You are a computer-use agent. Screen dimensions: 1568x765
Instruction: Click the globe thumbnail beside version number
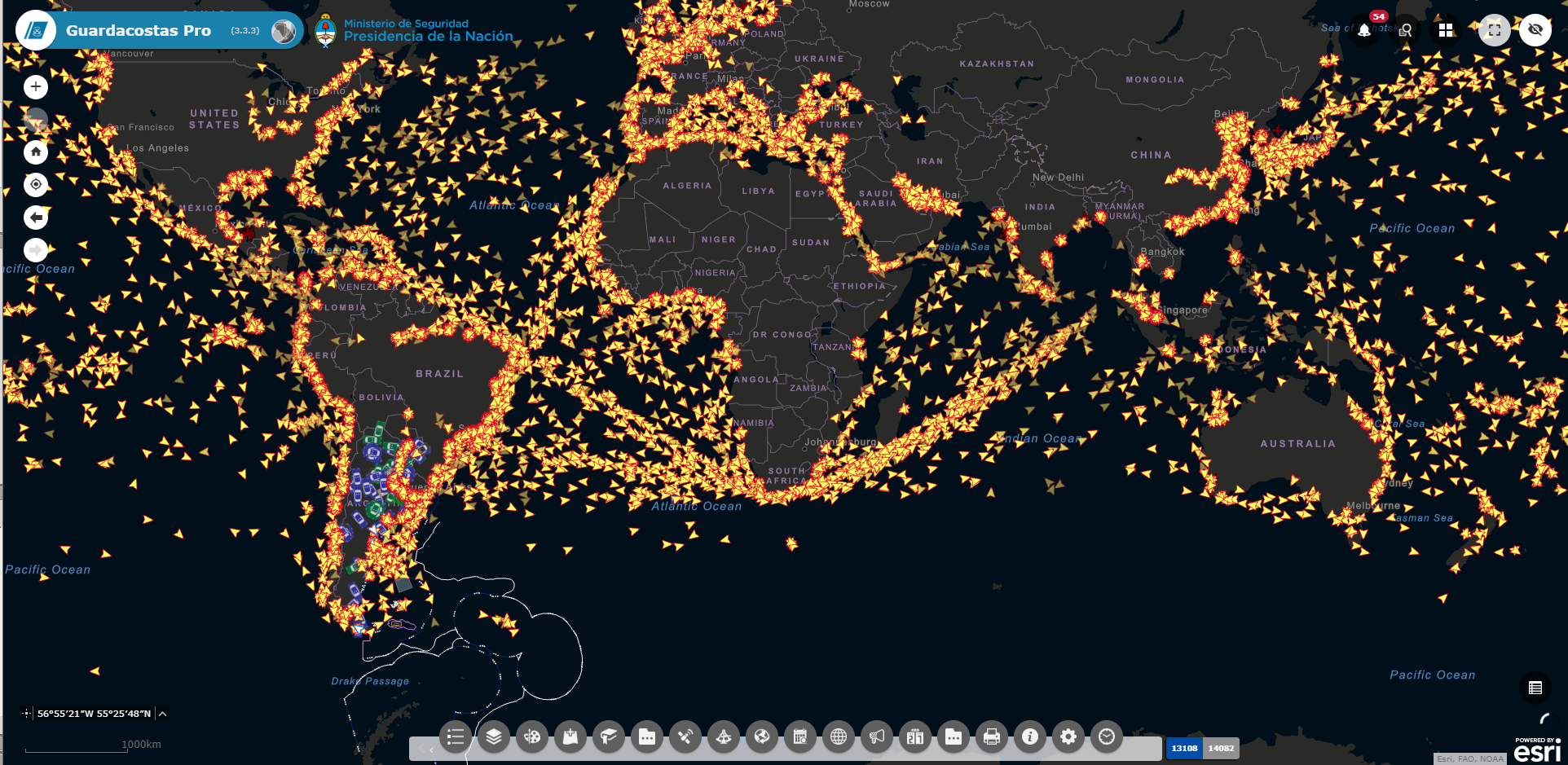[284, 31]
